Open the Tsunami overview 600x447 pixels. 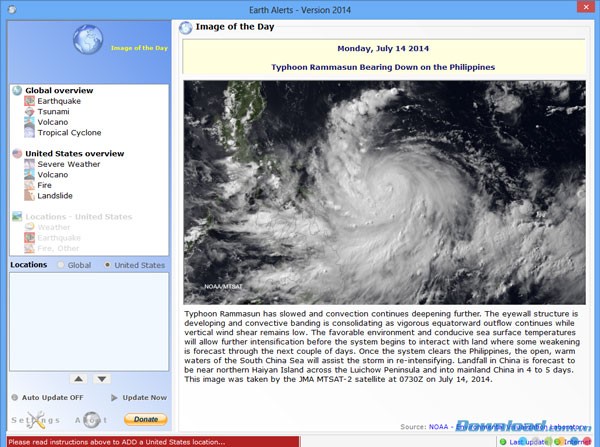tap(54, 112)
